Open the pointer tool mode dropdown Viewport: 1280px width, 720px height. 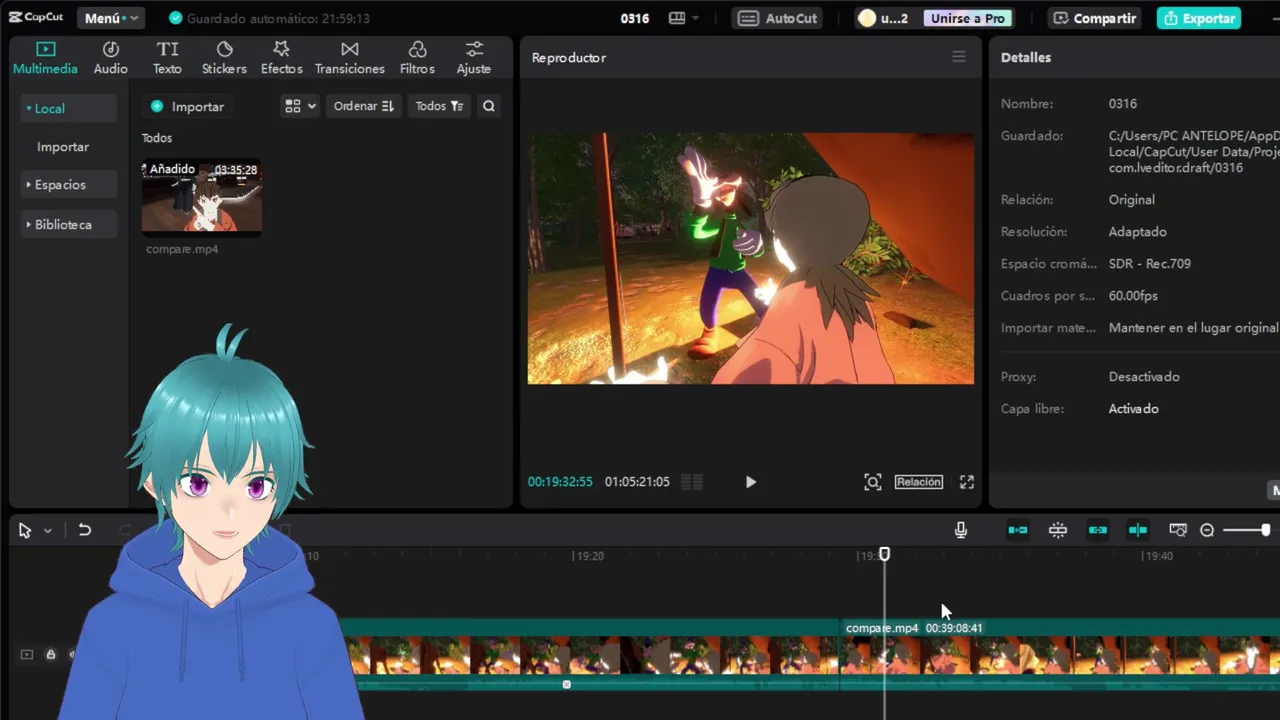point(47,531)
